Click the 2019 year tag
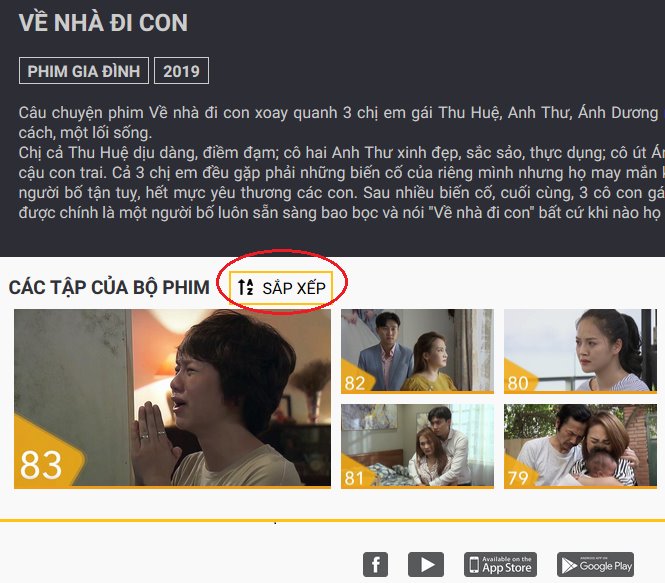This screenshot has height=583, width=665. [x=181, y=71]
